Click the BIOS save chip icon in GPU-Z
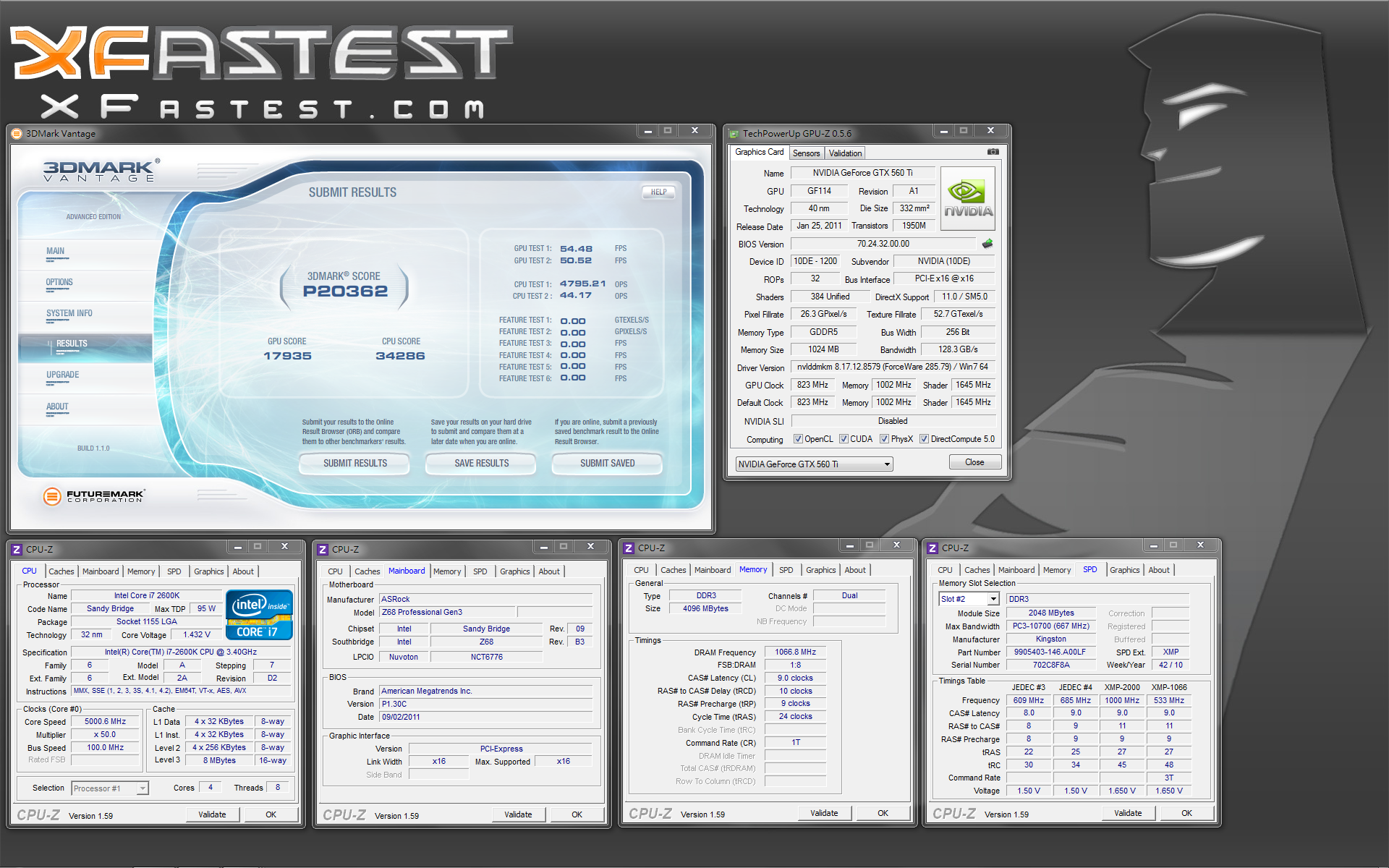1389x868 pixels. 987,244
